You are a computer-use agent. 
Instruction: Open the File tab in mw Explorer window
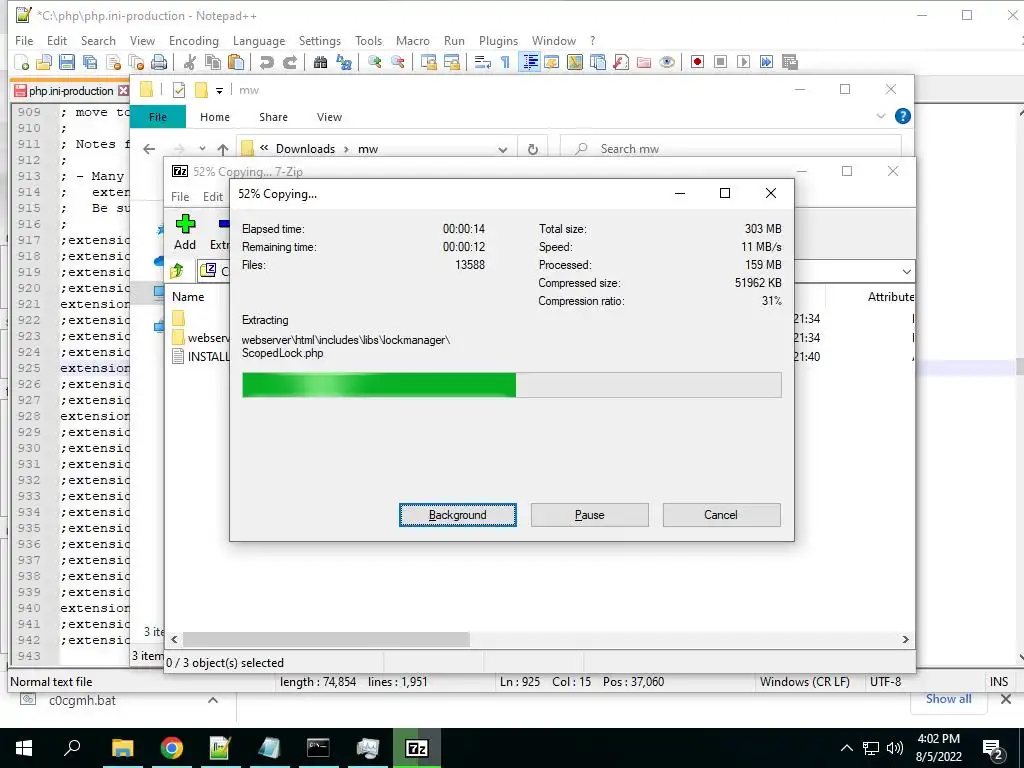click(158, 117)
